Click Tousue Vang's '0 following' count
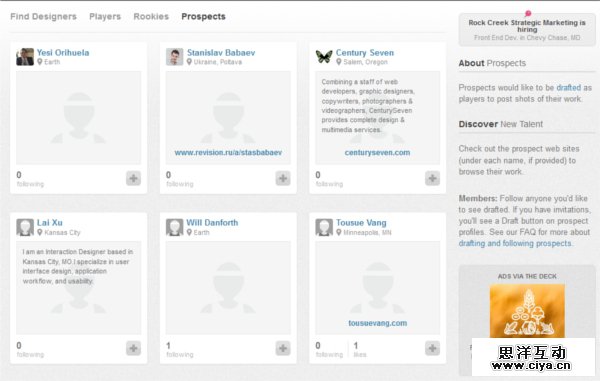 [x=329, y=350]
